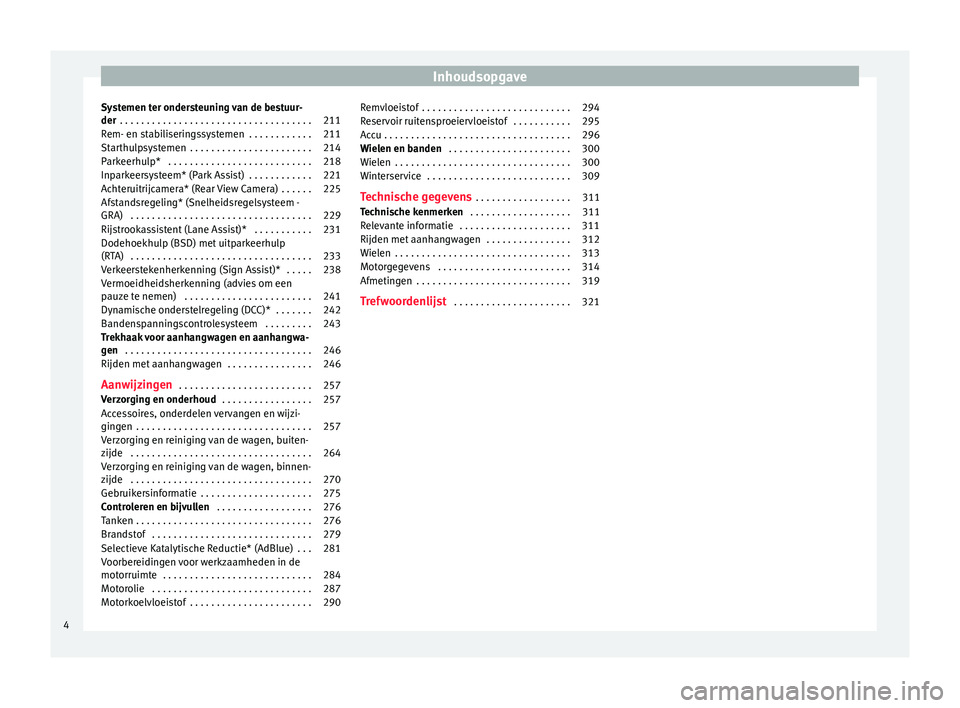Go to Gebruikersinformatie entry
The width and height of the screenshot is (960, 708).
pos(148,494)
